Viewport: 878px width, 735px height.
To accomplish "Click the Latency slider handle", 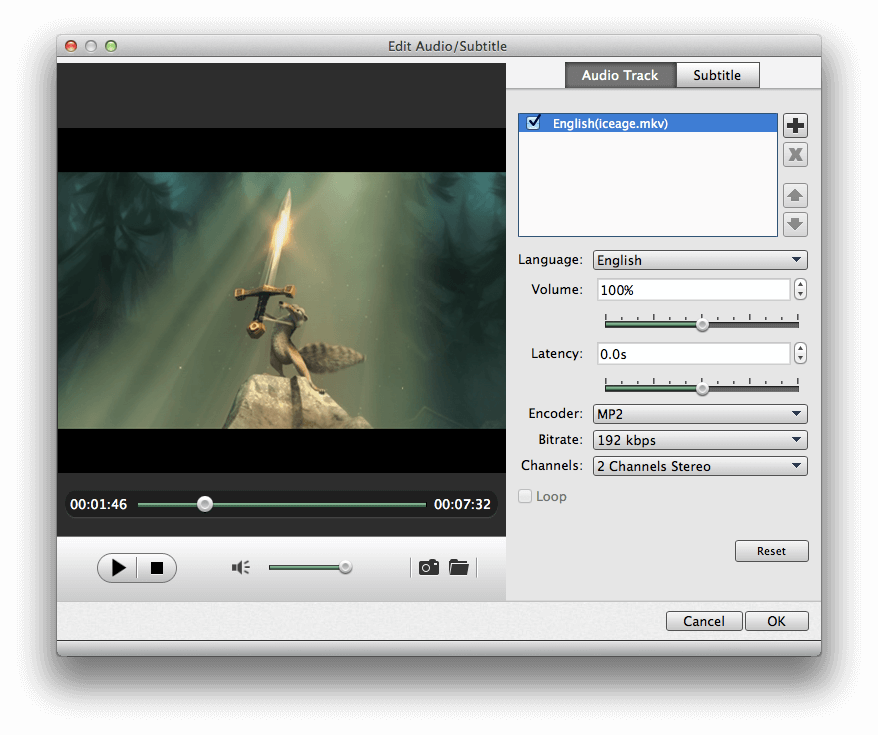I will pos(702,388).
